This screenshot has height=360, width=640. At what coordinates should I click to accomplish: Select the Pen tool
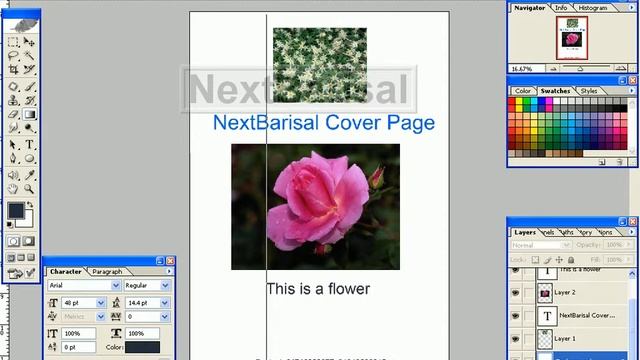(x=13, y=158)
